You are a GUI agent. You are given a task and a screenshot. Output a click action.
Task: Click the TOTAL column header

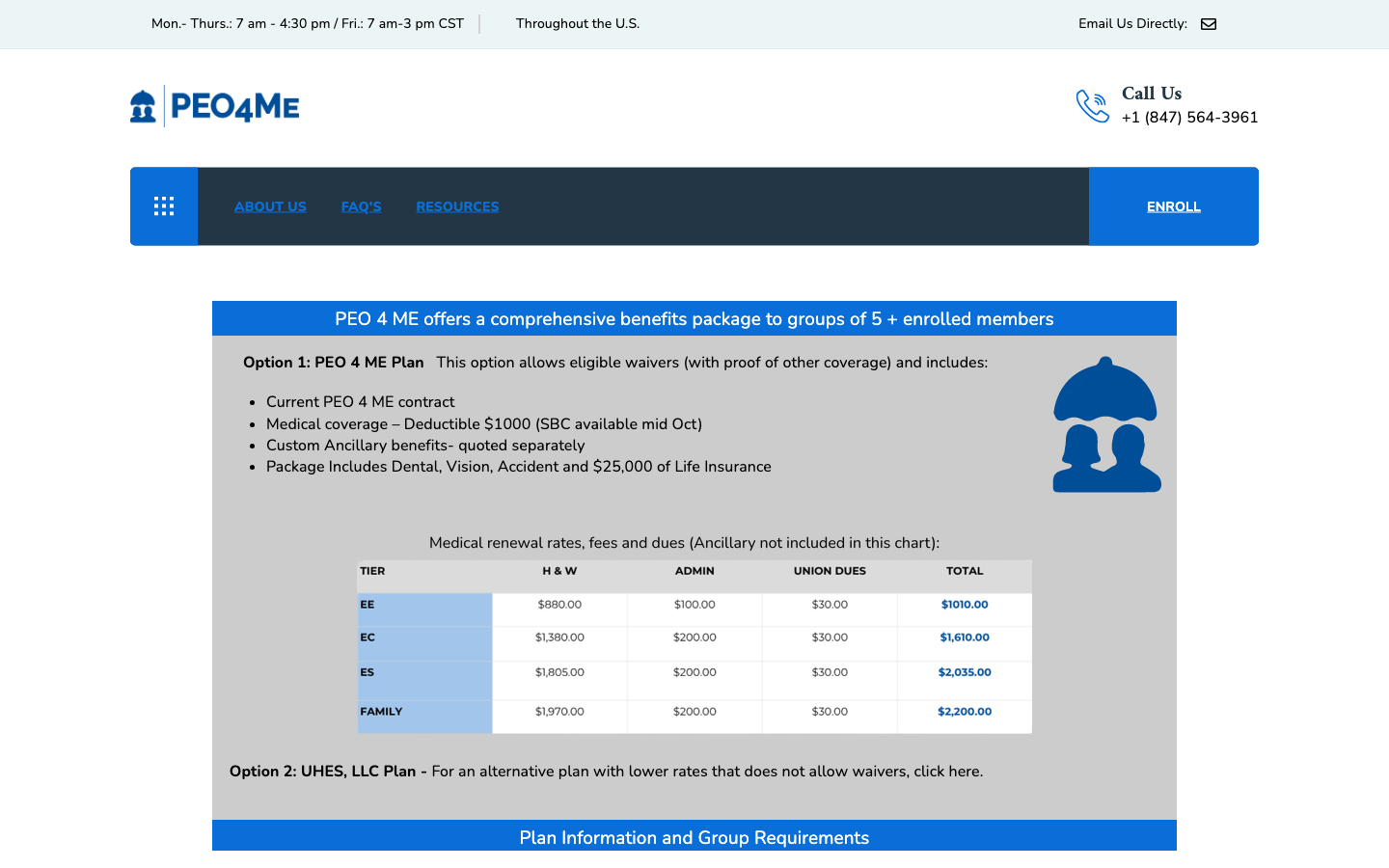[x=965, y=571]
